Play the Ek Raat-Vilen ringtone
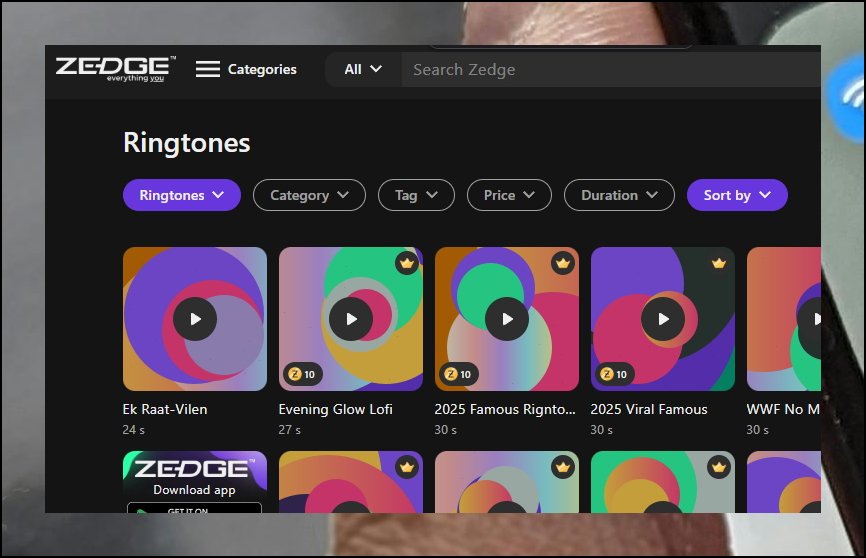Screen dimensions: 866x558 [x=195, y=319]
